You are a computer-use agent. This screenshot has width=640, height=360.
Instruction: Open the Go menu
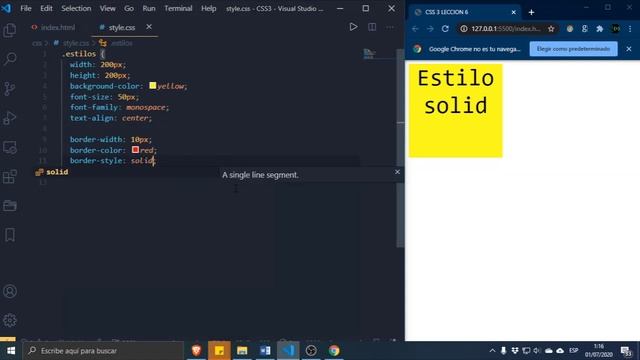point(129,8)
